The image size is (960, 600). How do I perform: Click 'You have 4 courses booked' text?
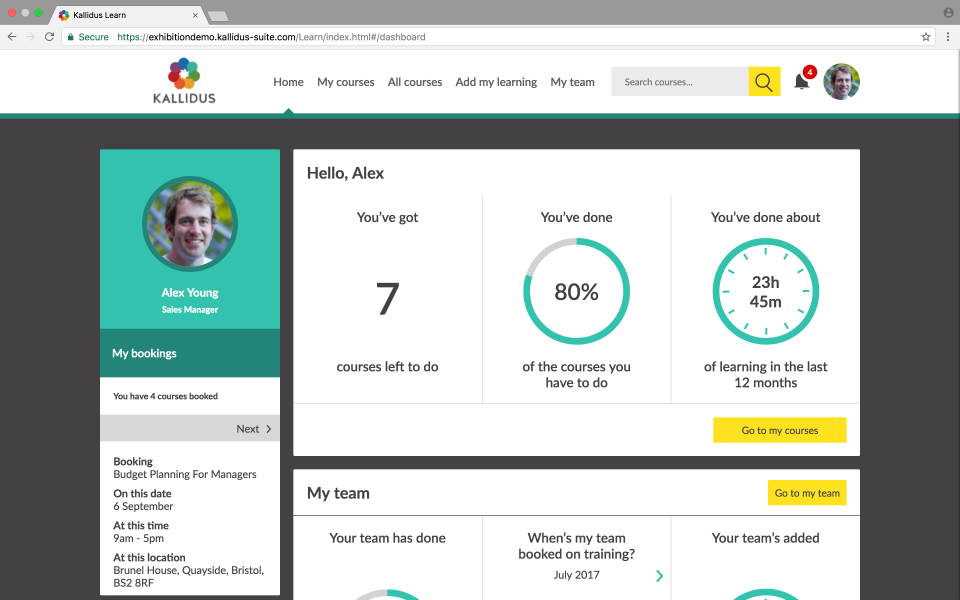click(165, 396)
